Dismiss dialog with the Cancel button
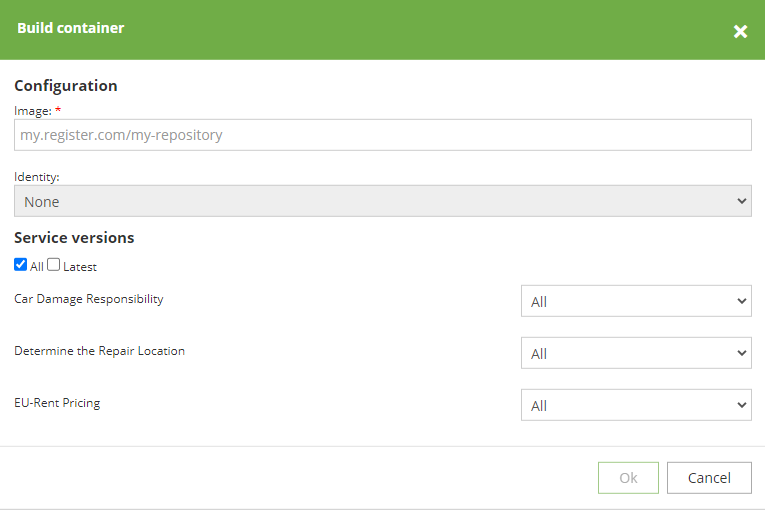Viewport: 765px width, 510px height. point(709,478)
